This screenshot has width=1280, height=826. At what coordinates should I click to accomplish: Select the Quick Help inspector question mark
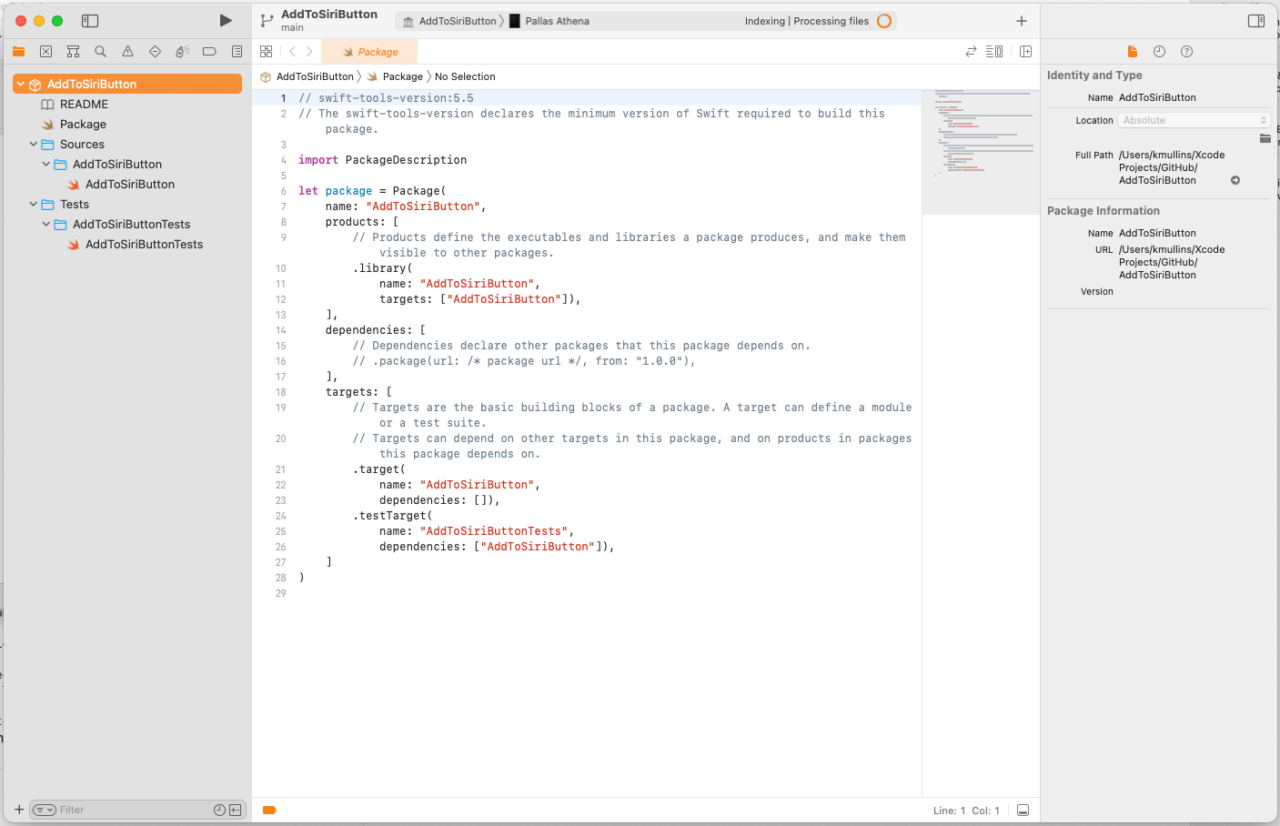pos(1186,51)
